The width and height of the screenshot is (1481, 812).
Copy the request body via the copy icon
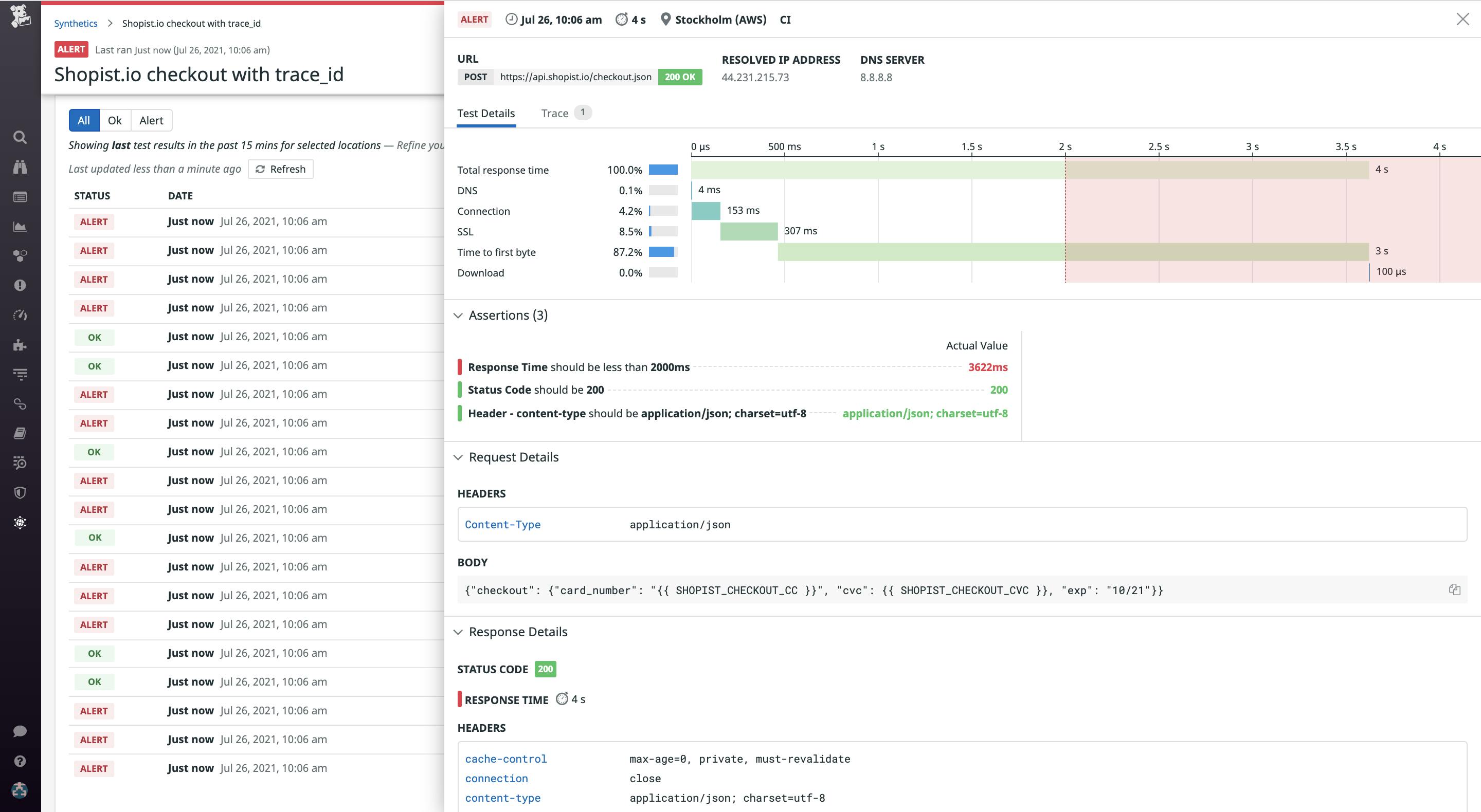point(1455,589)
